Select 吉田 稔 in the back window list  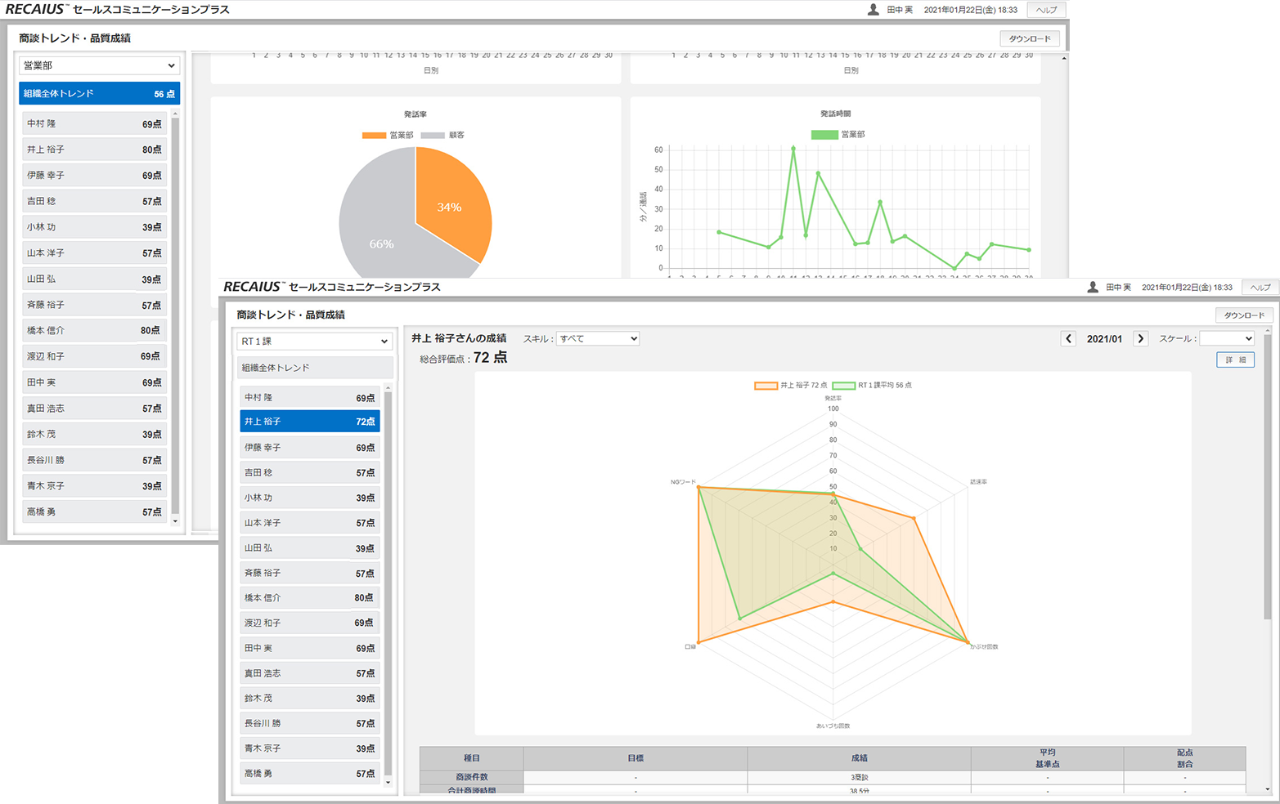click(x=95, y=201)
